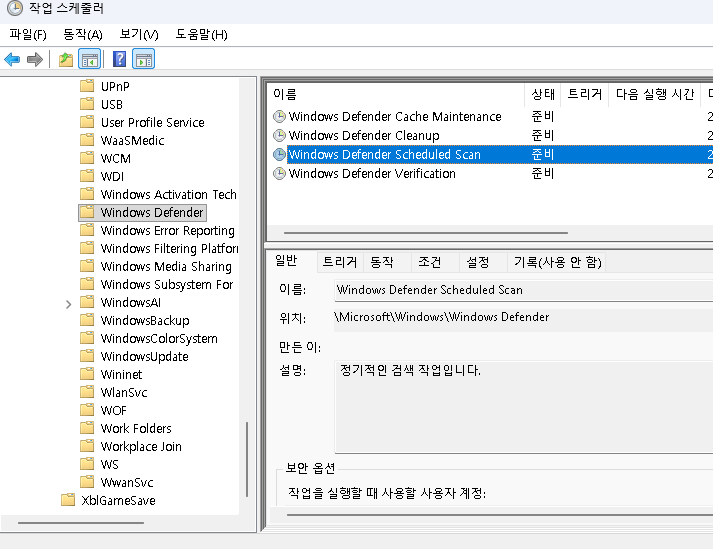713x549 pixels.
Task: Open the 동작(A) menu
Action: [x=82, y=34]
